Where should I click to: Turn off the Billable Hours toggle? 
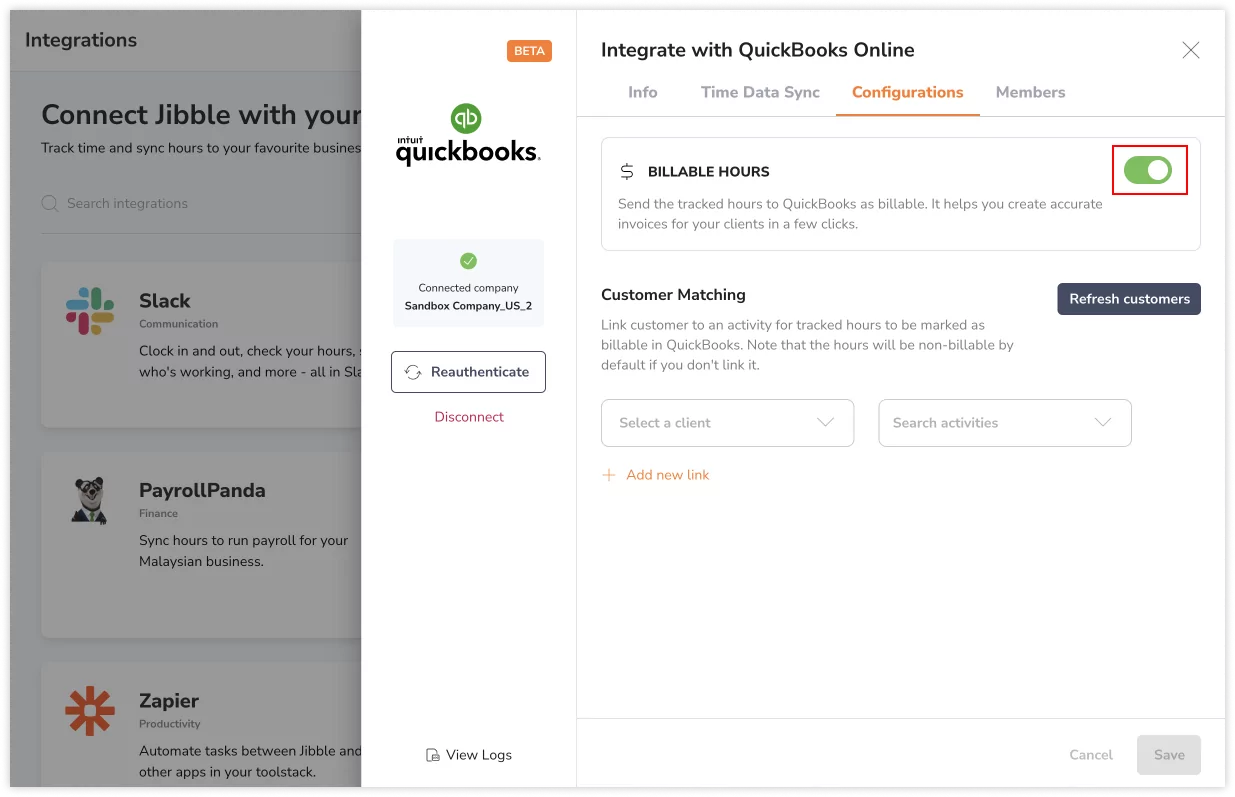point(1148,170)
